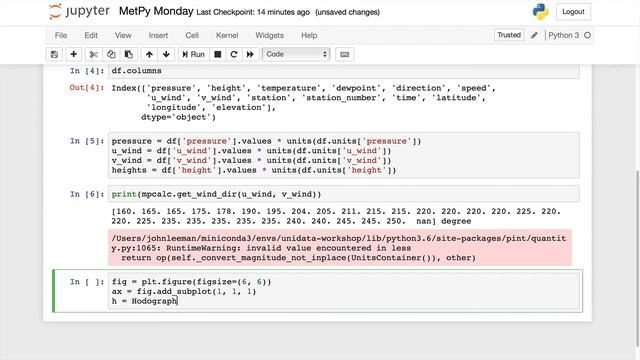The width and height of the screenshot is (640, 360).
Task: Click the Logout button
Action: pos(573,12)
